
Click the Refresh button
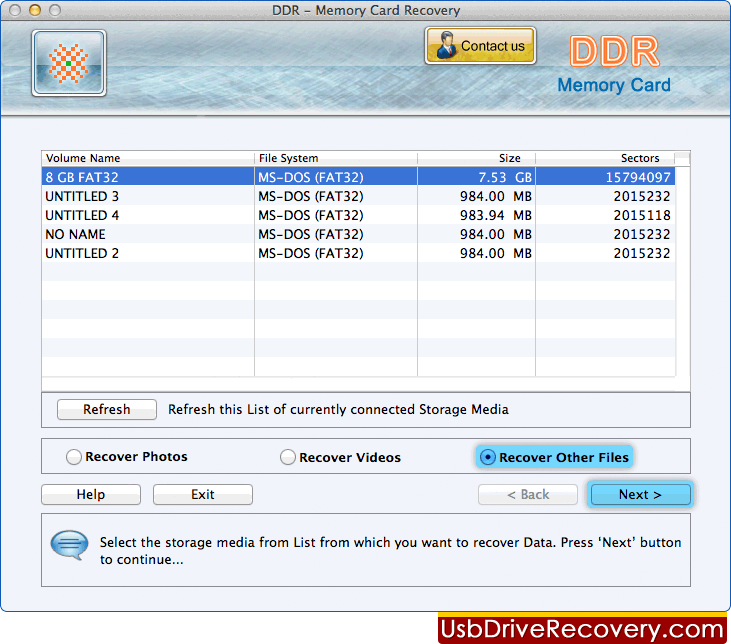coord(107,409)
